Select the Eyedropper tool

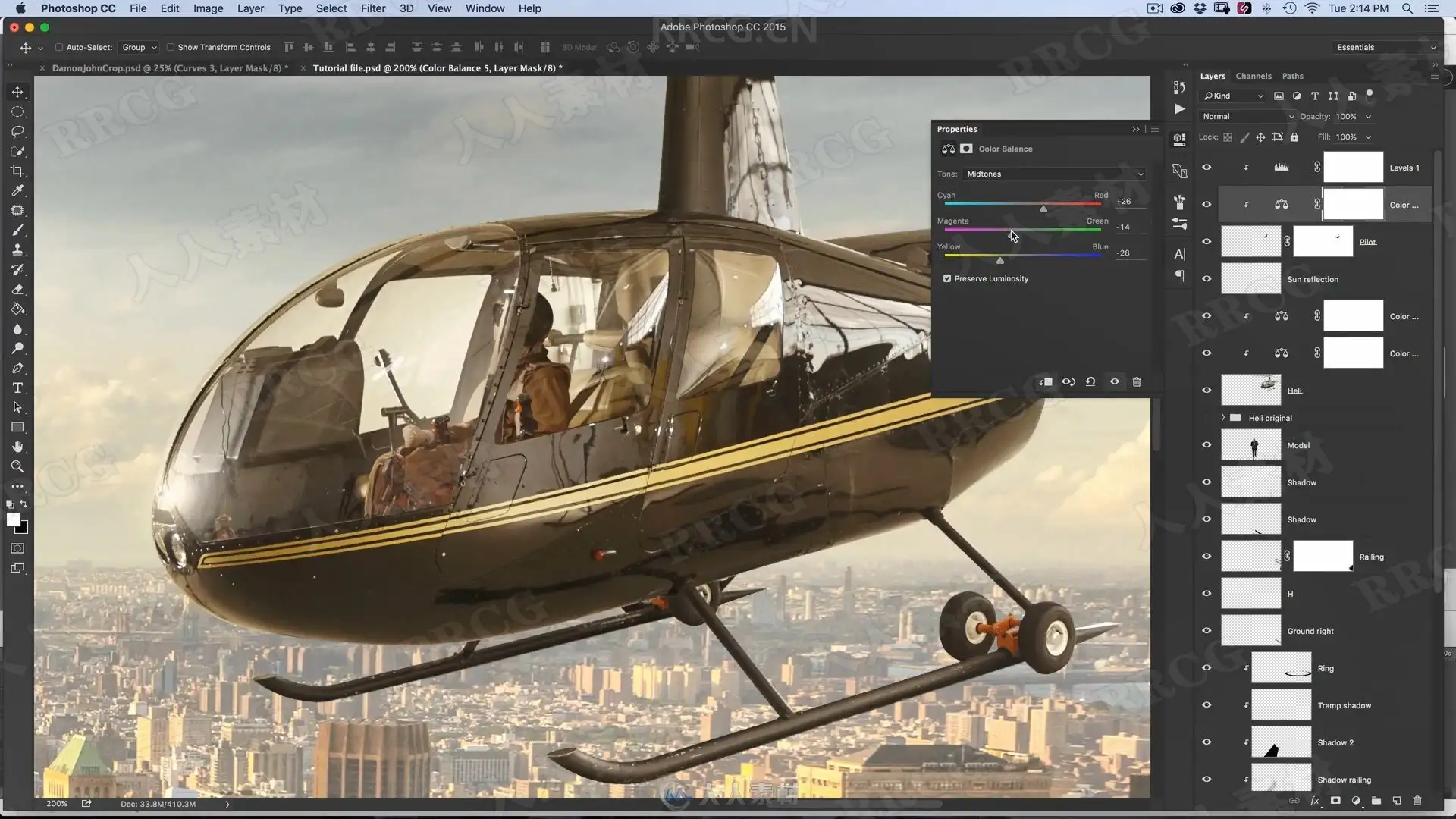17,190
